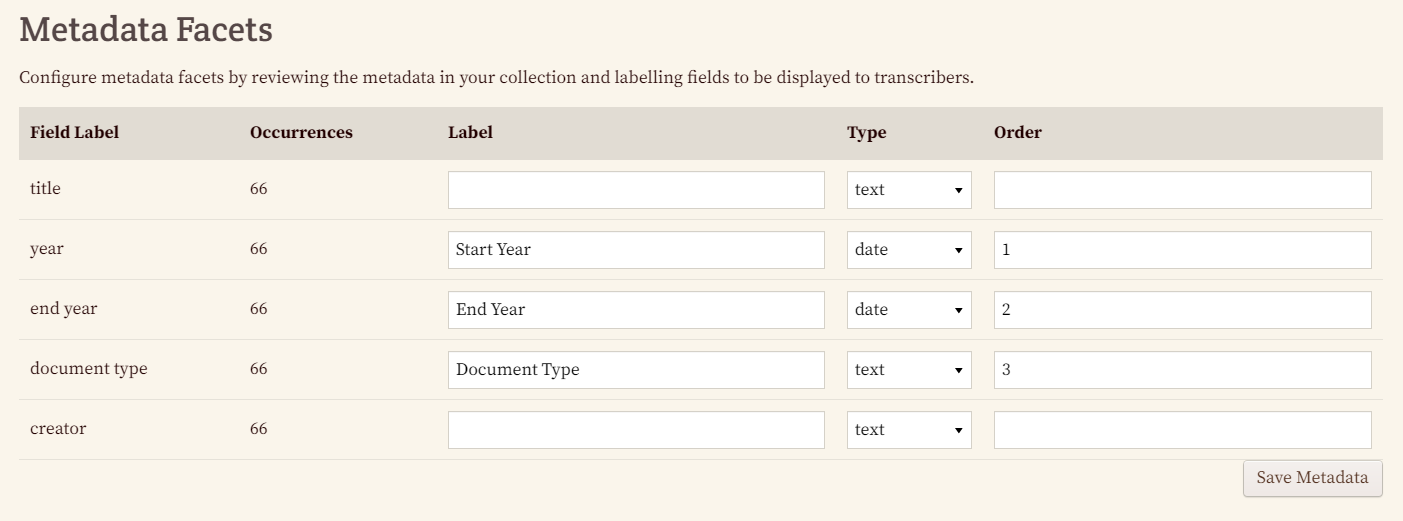The width and height of the screenshot is (1403, 521).
Task: Click the Occurrences column header
Action: 301,133
